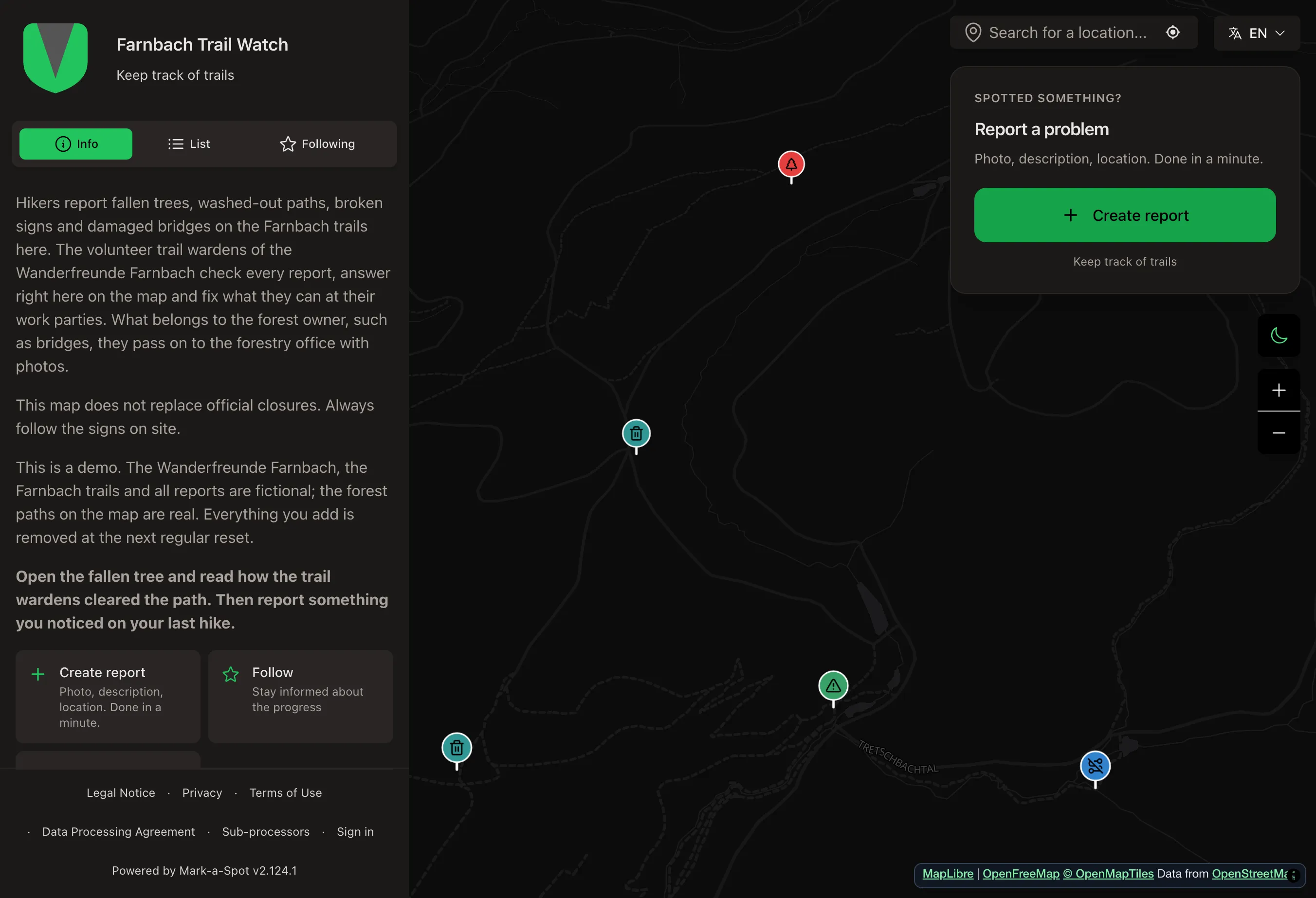This screenshot has height=898, width=1316.
Task: Open the EN language dropdown
Action: point(1256,34)
